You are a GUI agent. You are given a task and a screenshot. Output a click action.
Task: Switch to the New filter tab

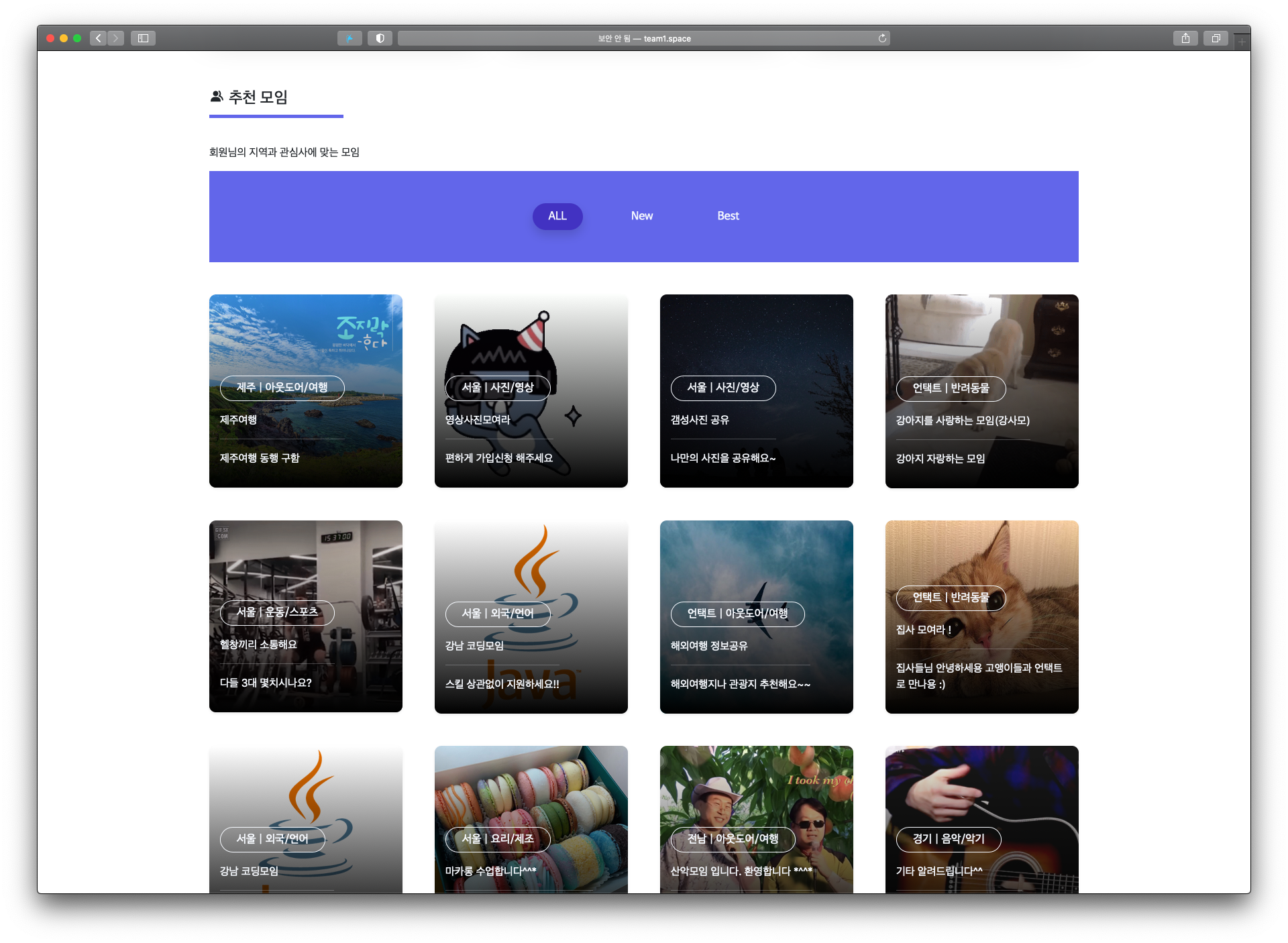pyautogui.click(x=642, y=216)
